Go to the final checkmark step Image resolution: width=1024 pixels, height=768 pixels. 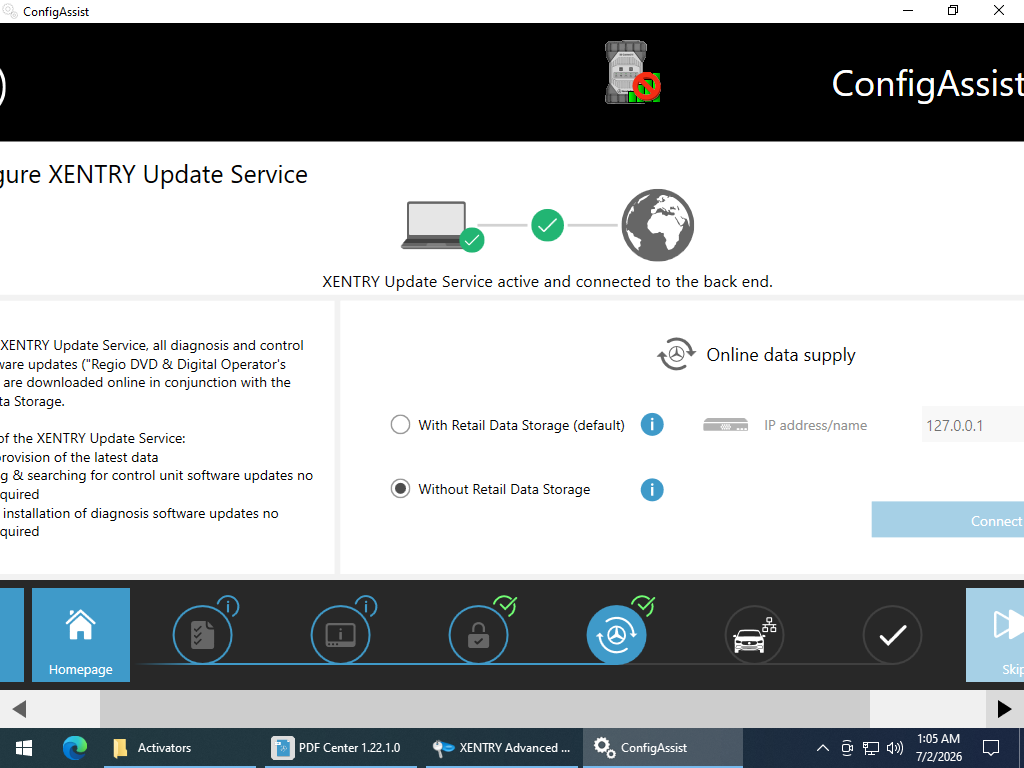point(892,635)
